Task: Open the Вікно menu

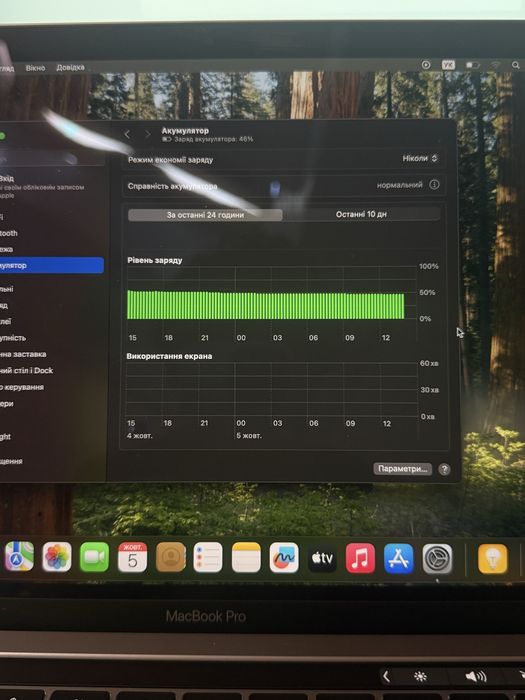Action: tap(35, 68)
